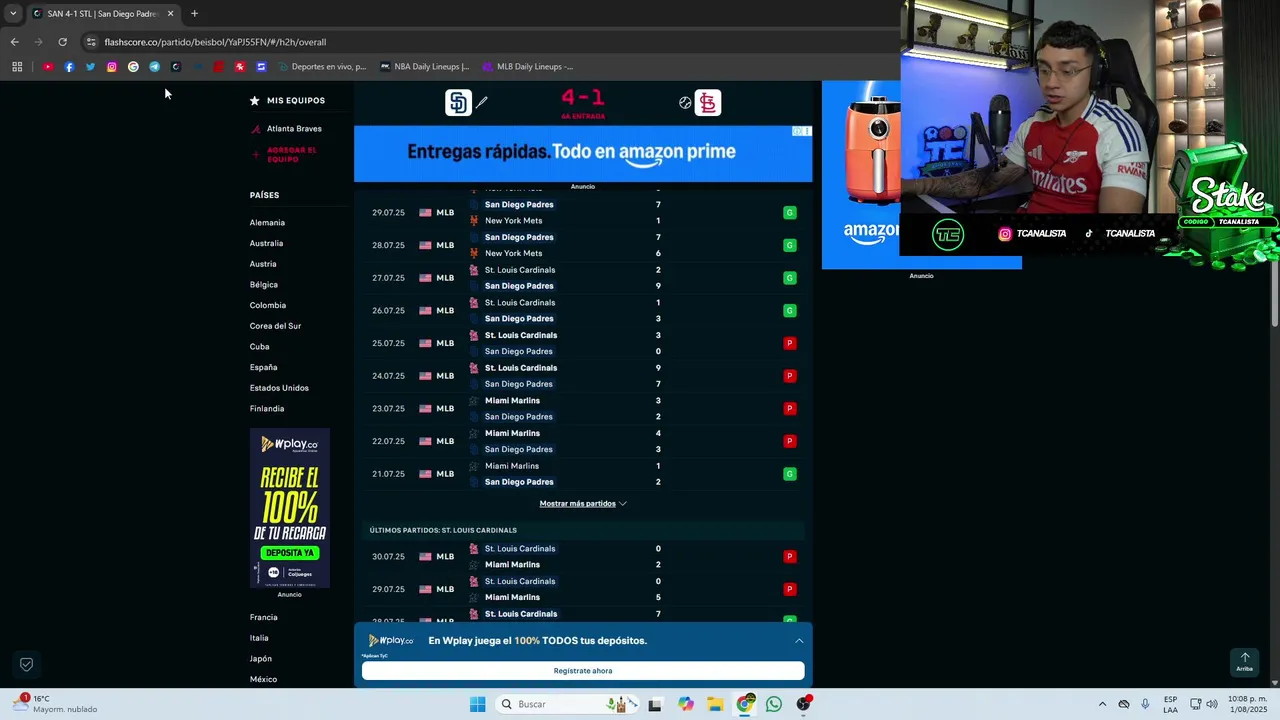Select México in the countries list

(x=263, y=679)
